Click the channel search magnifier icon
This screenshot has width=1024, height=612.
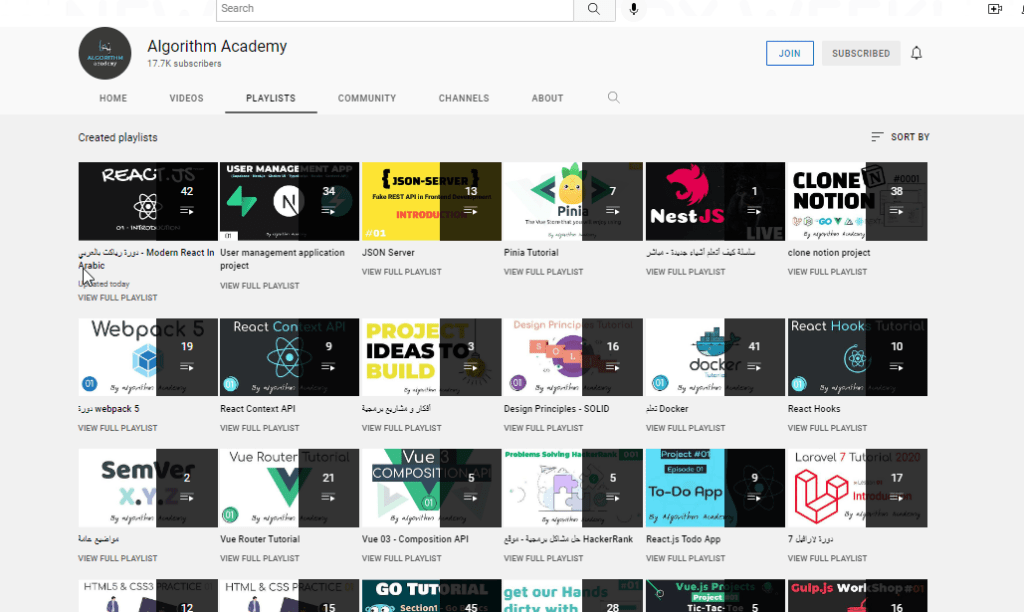614,98
